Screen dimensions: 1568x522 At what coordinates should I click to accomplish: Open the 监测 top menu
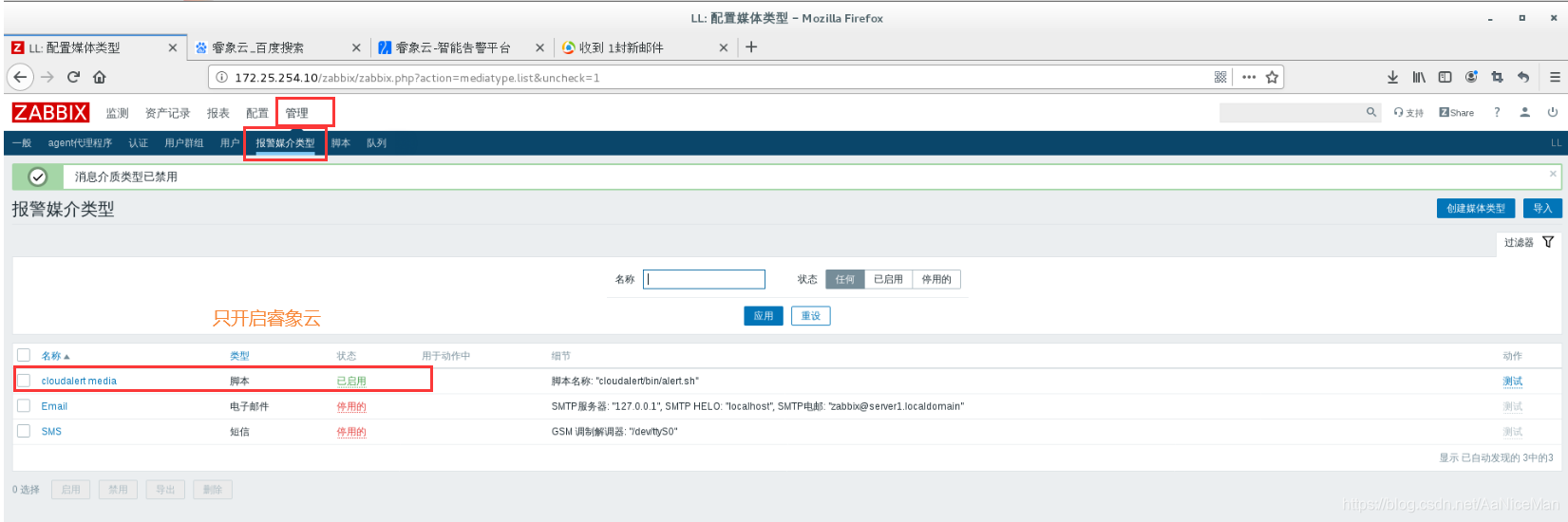click(117, 113)
